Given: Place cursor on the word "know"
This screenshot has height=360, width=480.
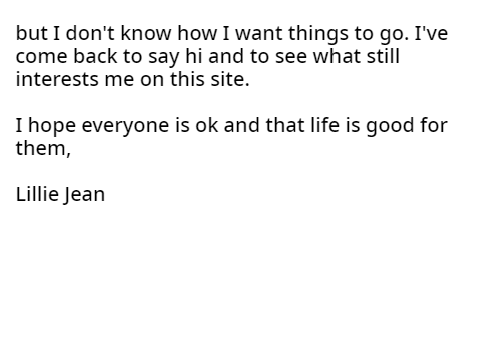Looking at the screenshot, I should tap(146, 33).
